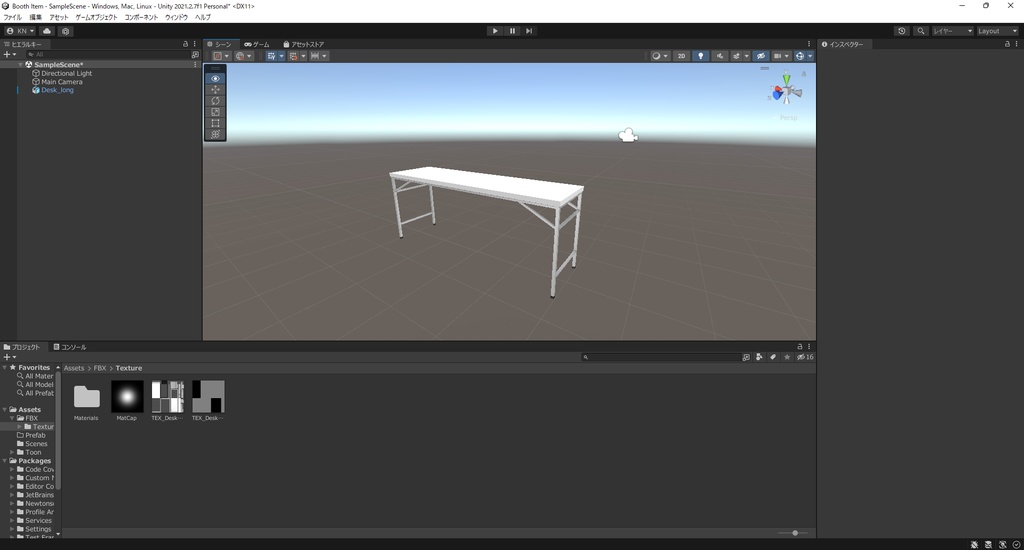Open search-in-window icon by Hierarchy search field
1024x550 pixels.
point(195,55)
